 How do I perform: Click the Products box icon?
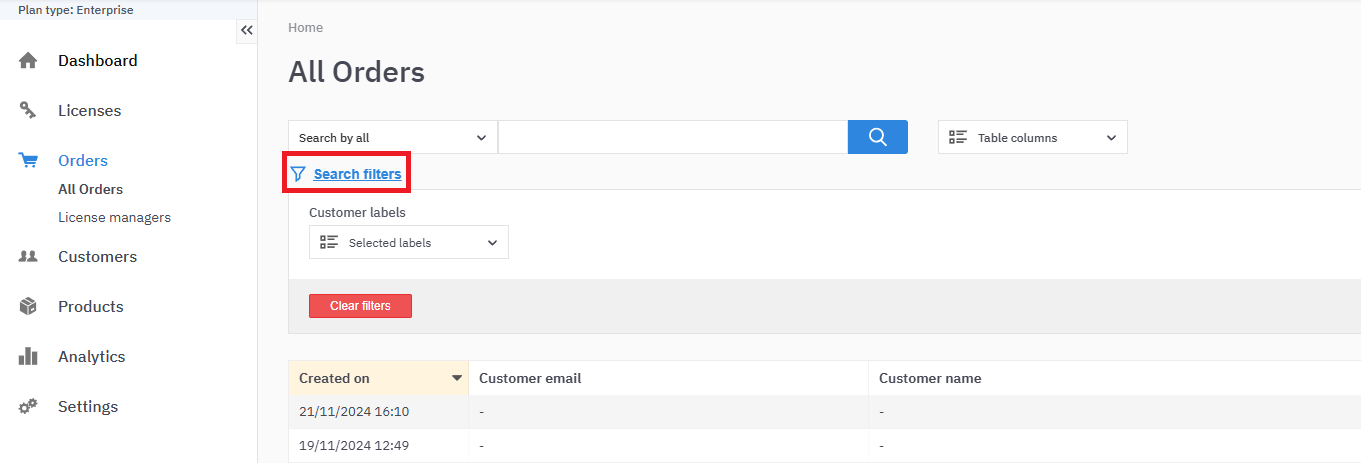(x=28, y=307)
